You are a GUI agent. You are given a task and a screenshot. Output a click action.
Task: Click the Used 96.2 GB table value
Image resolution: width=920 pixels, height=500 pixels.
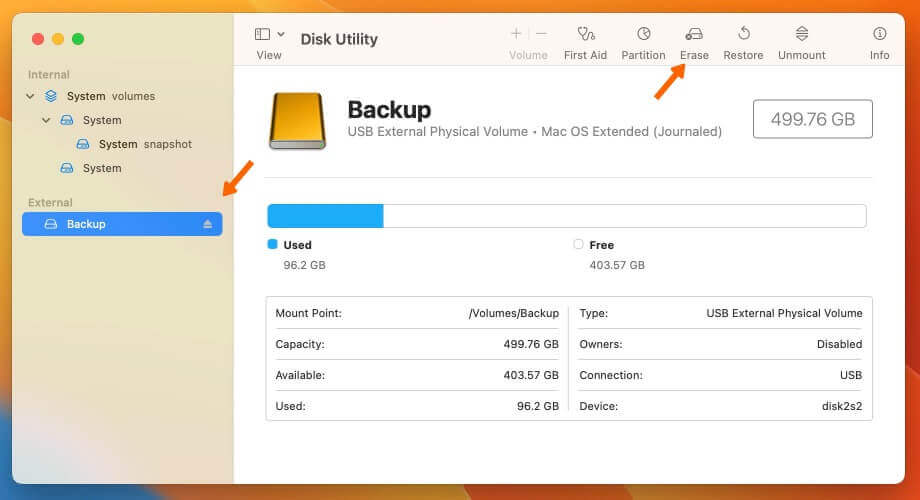pyautogui.click(x=538, y=406)
